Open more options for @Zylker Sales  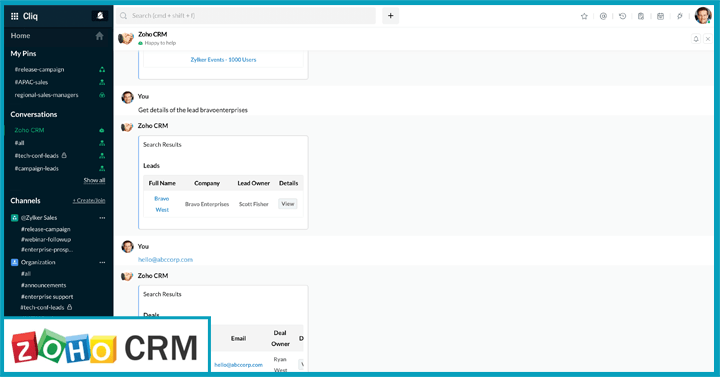(x=102, y=218)
